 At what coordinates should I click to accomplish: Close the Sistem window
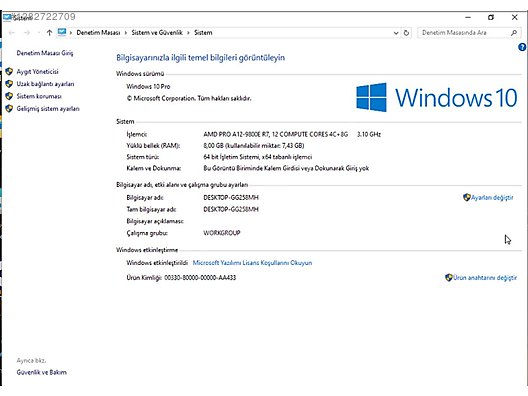(514, 17)
